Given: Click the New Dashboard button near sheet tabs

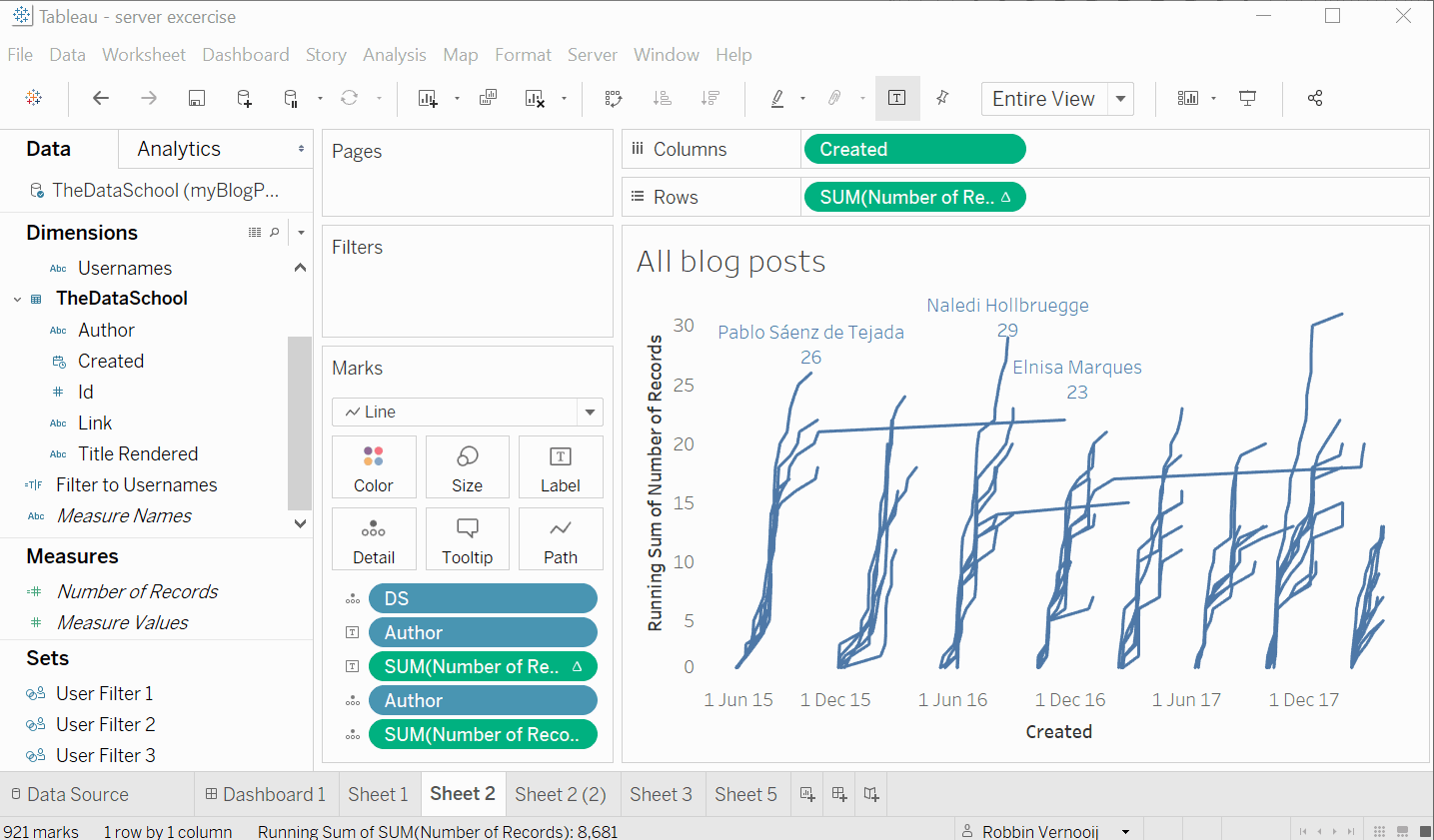Looking at the screenshot, I should [x=837, y=793].
